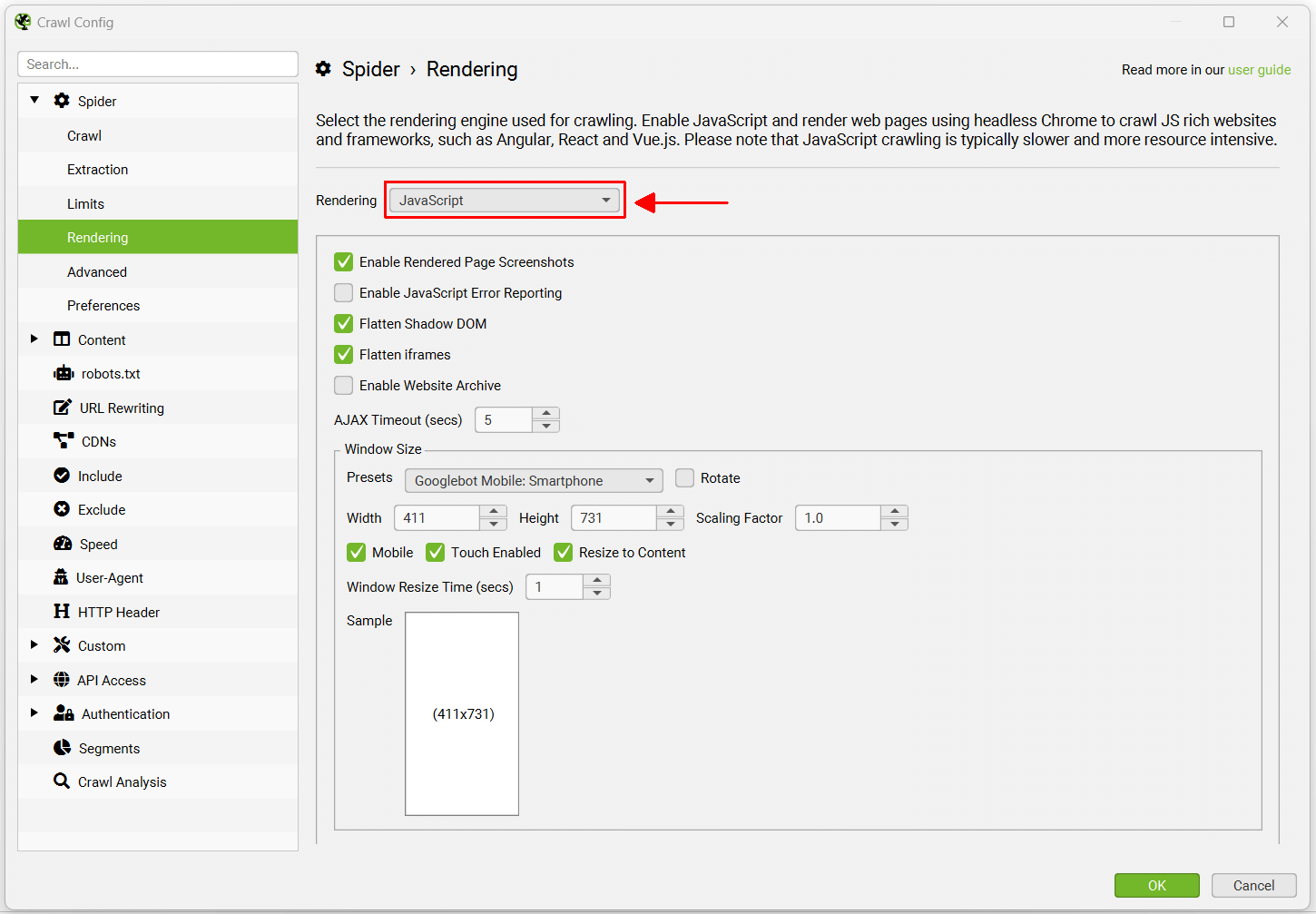
Task: Click Spider in the breadcrumb heading
Action: pos(371,69)
